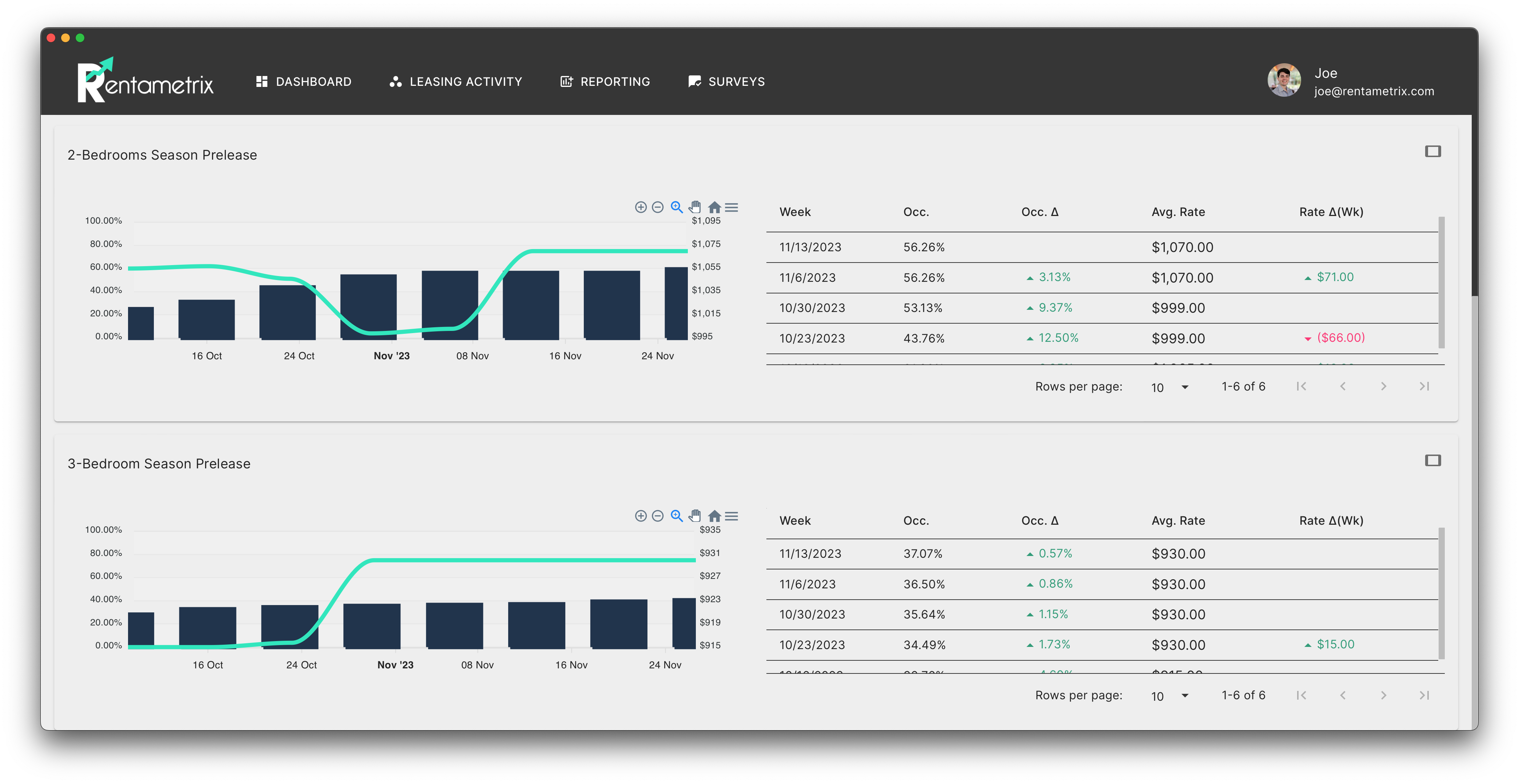Click zoom out icon on 2-Bedrooms chart
1519x784 pixels.
(658, 207)
